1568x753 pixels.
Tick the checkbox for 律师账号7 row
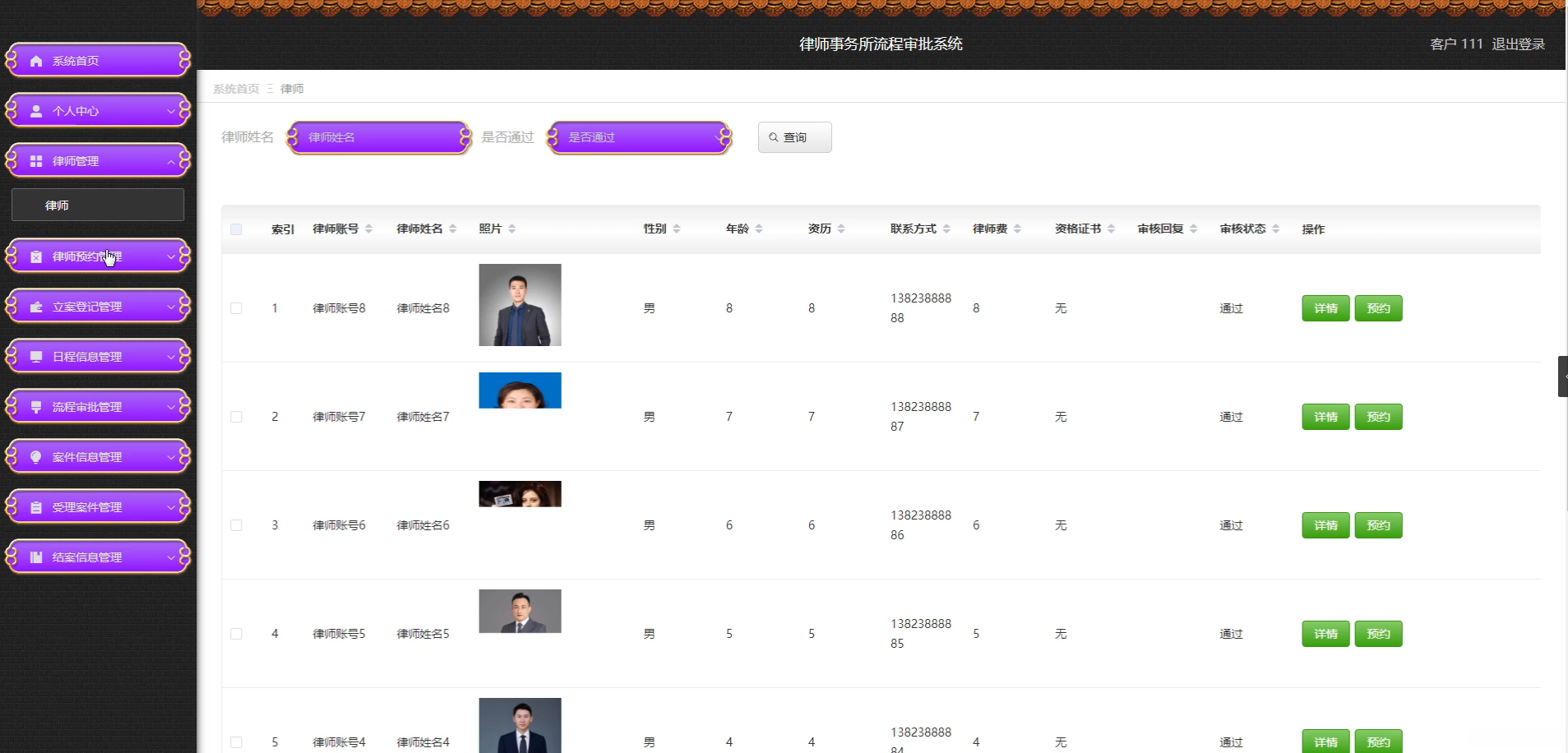click(x=236, y=417)
